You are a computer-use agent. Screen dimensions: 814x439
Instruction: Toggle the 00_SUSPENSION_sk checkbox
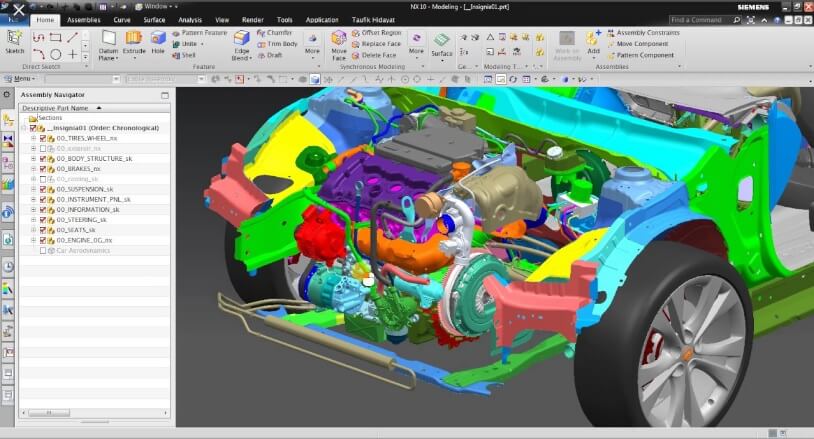click(x=43, y=189)
